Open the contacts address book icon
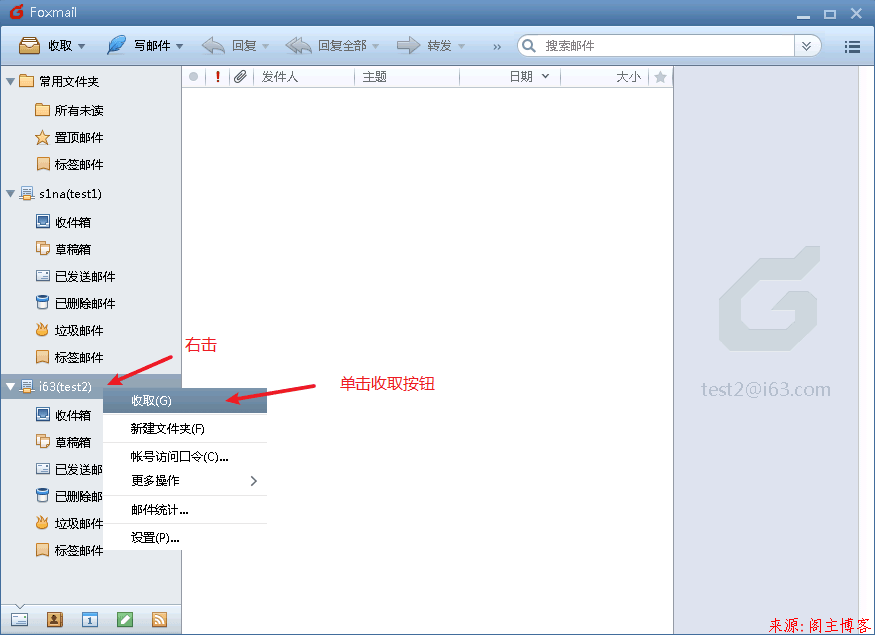This screenshot has height=635, width=875. click(x=55, y=619)
